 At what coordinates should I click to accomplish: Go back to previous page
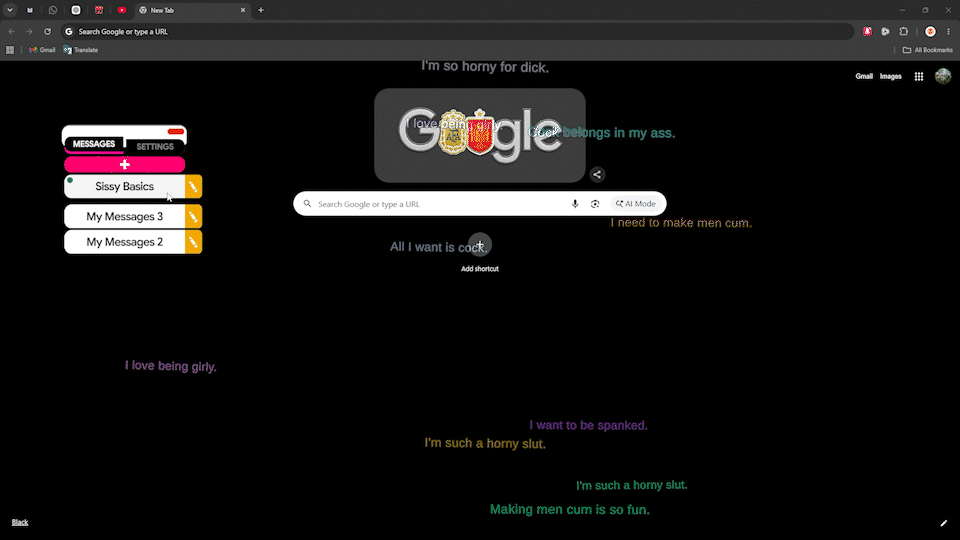[x=12, y=31]
